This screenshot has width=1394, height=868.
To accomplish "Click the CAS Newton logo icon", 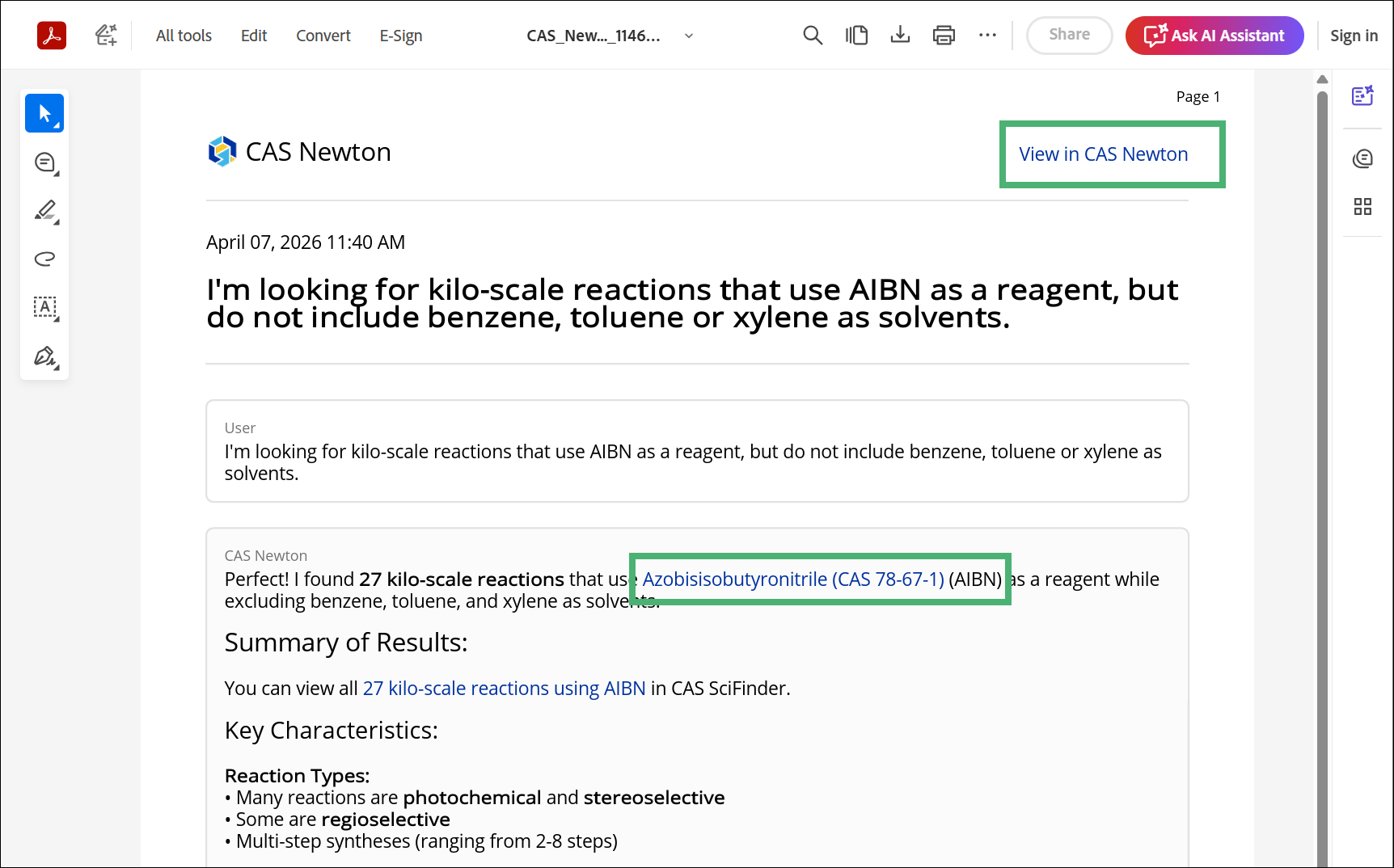I will pos(222,151).
